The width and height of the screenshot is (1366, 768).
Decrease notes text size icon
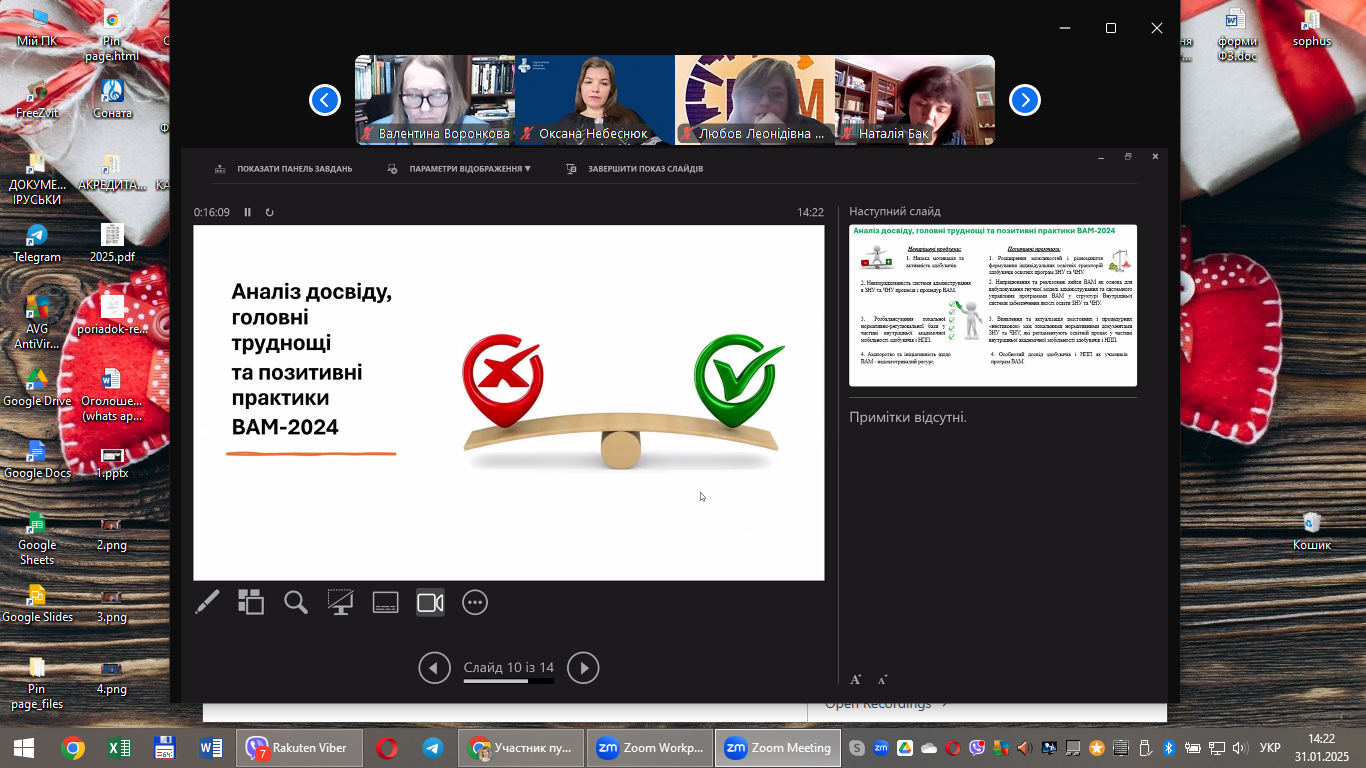tap(882, 680)
